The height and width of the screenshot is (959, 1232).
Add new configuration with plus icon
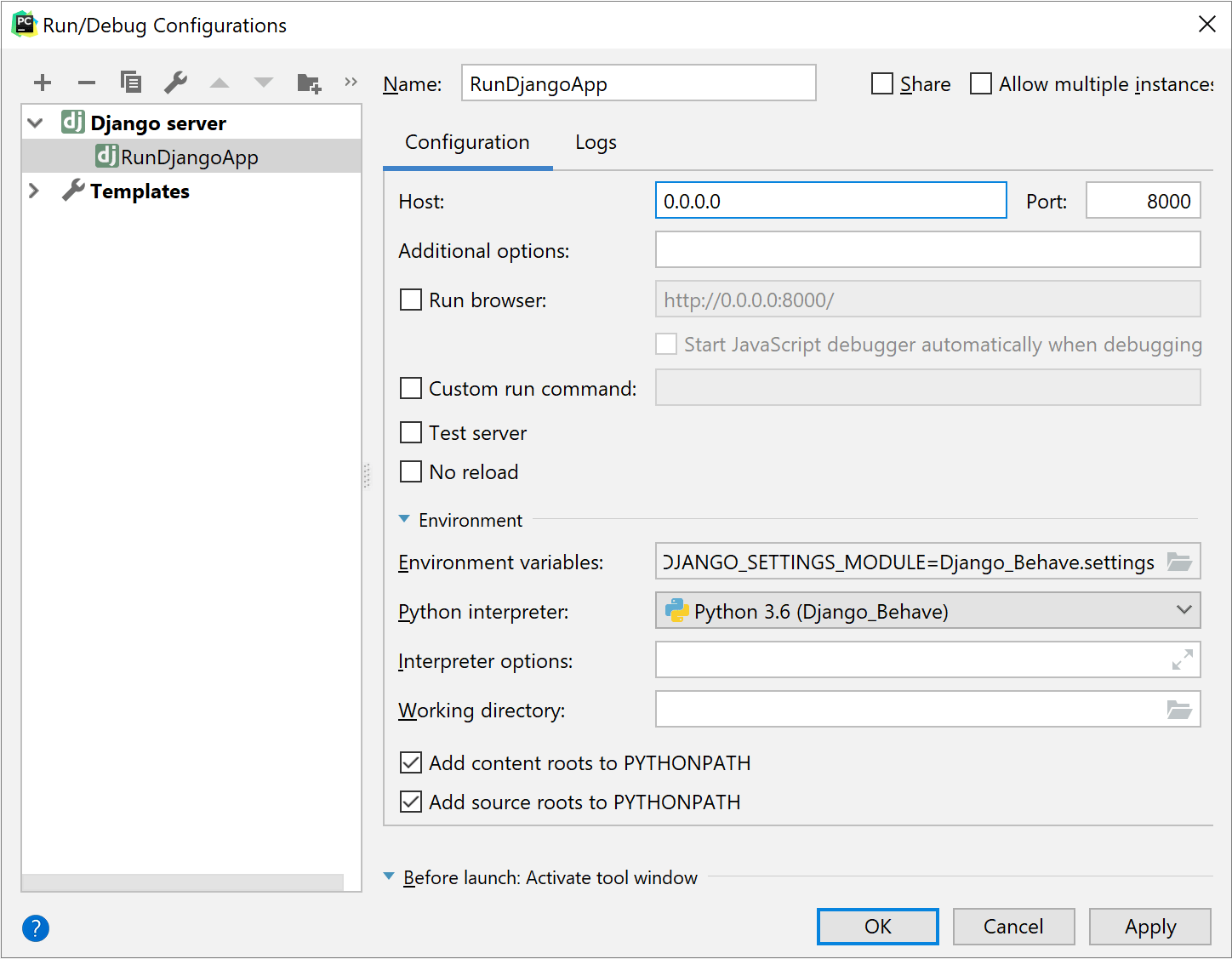coord(43,83)
